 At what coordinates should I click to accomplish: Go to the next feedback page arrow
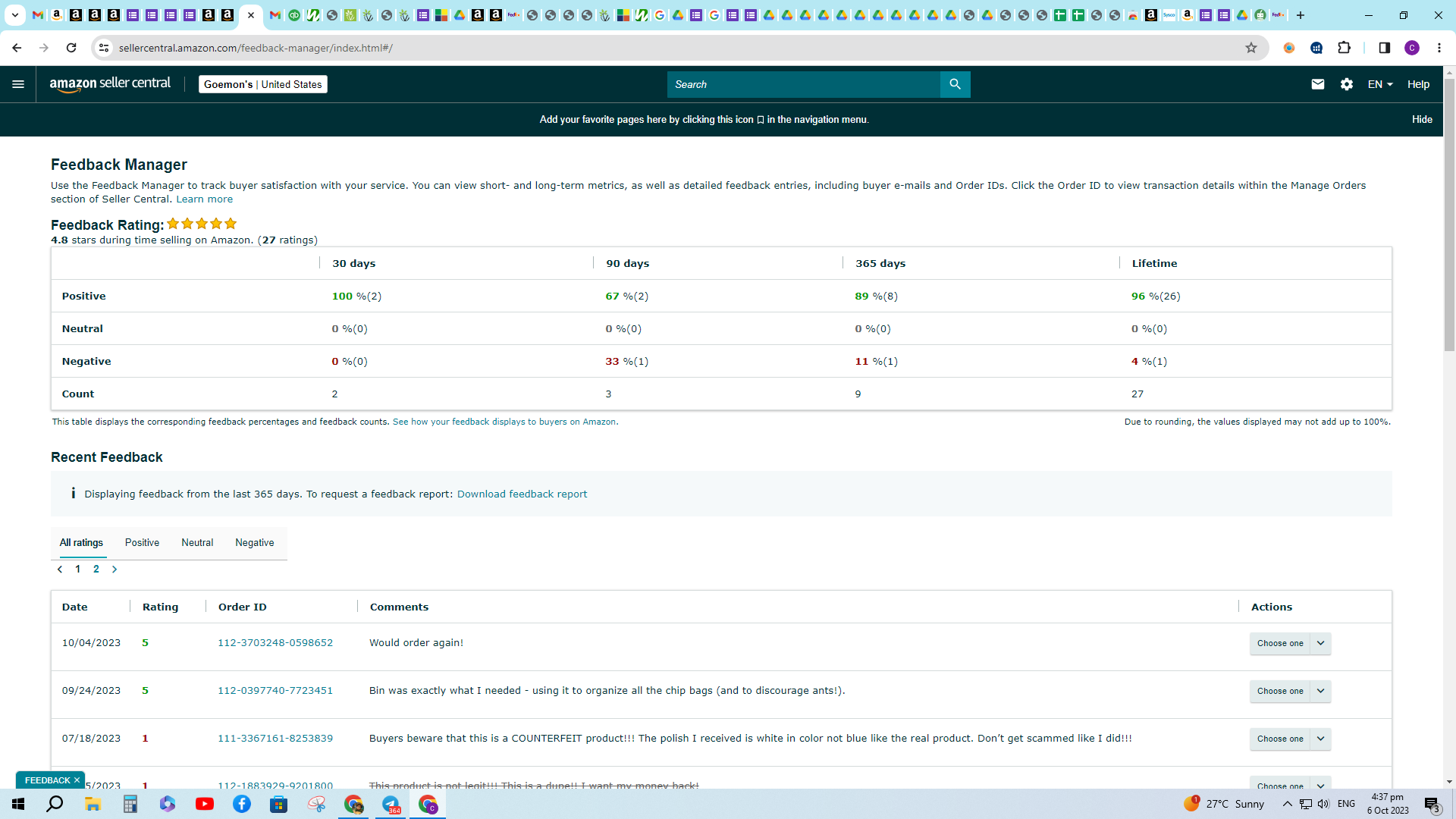click(x=115, y=570)
